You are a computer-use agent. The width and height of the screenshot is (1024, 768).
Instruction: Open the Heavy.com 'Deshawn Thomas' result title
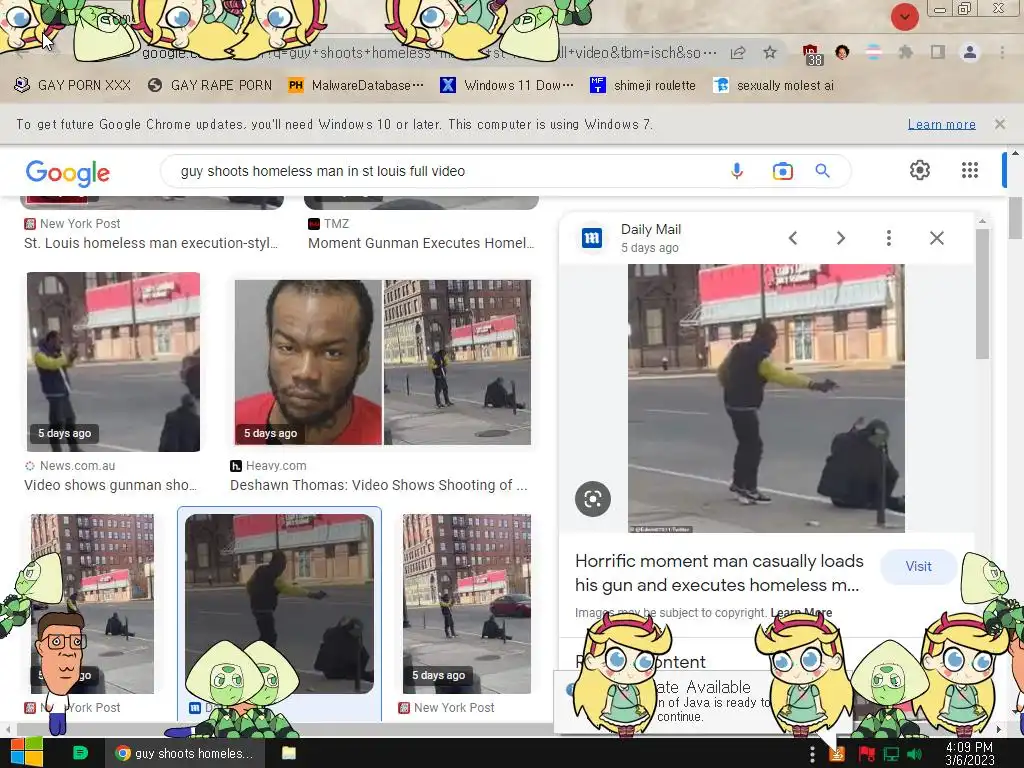[379, 485]
